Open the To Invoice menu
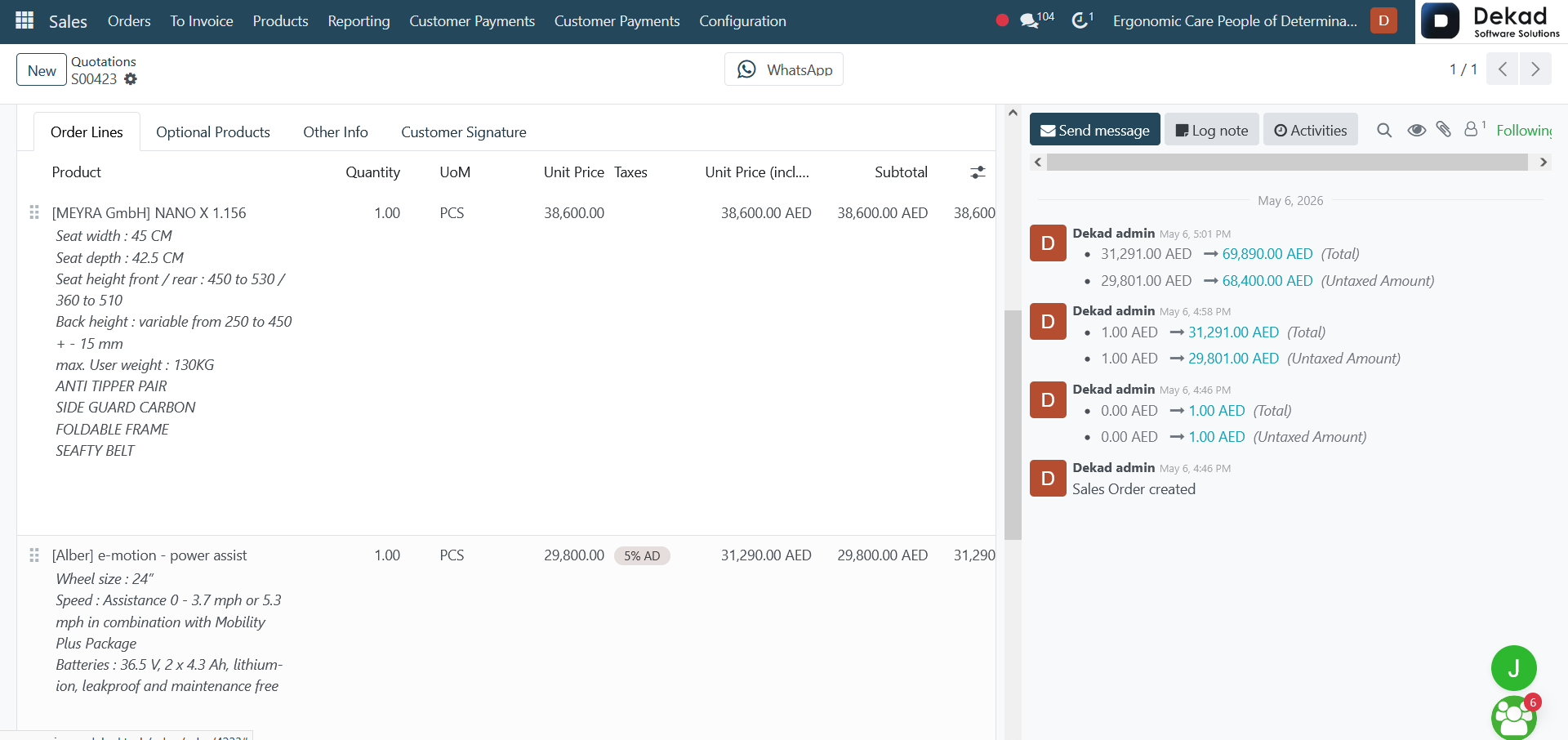1568x740 pixels. click(x=202, y=21)
